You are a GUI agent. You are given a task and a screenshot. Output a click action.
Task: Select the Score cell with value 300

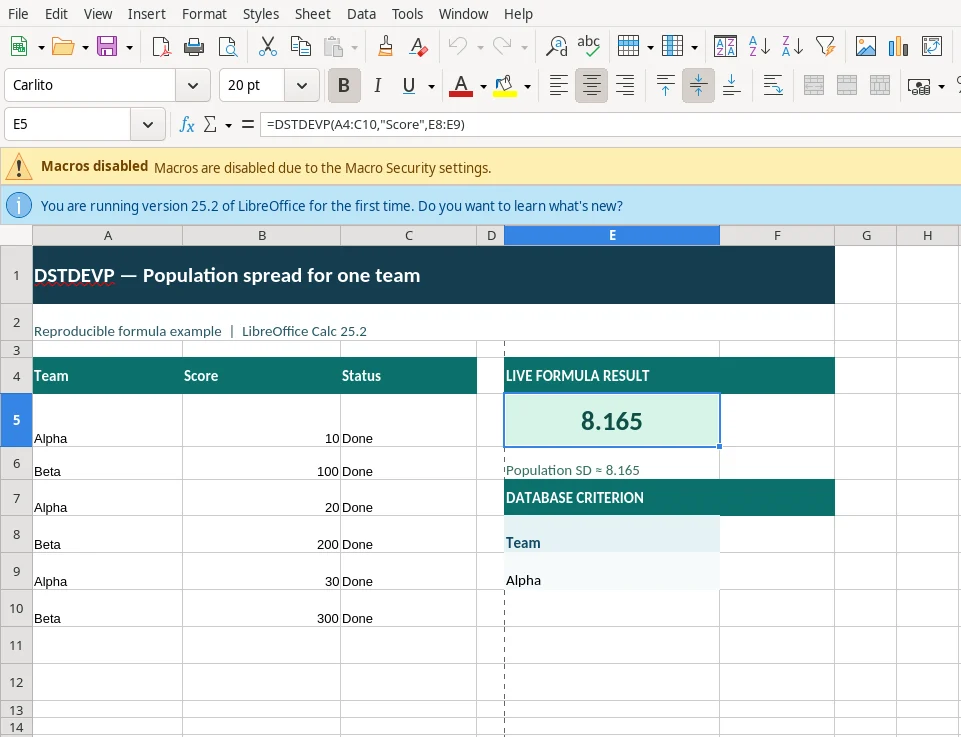[262, 608]
